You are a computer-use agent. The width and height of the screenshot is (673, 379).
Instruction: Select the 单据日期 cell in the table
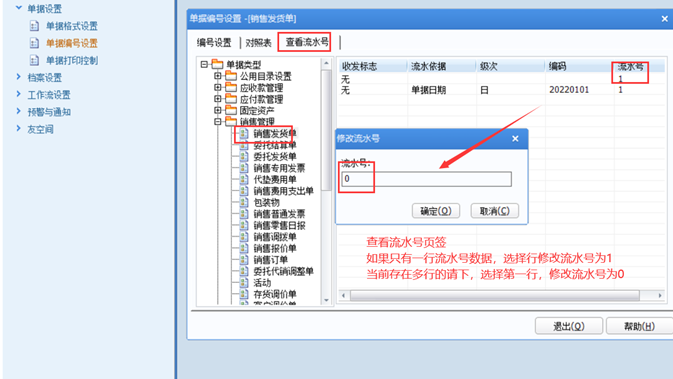(429, 90)
